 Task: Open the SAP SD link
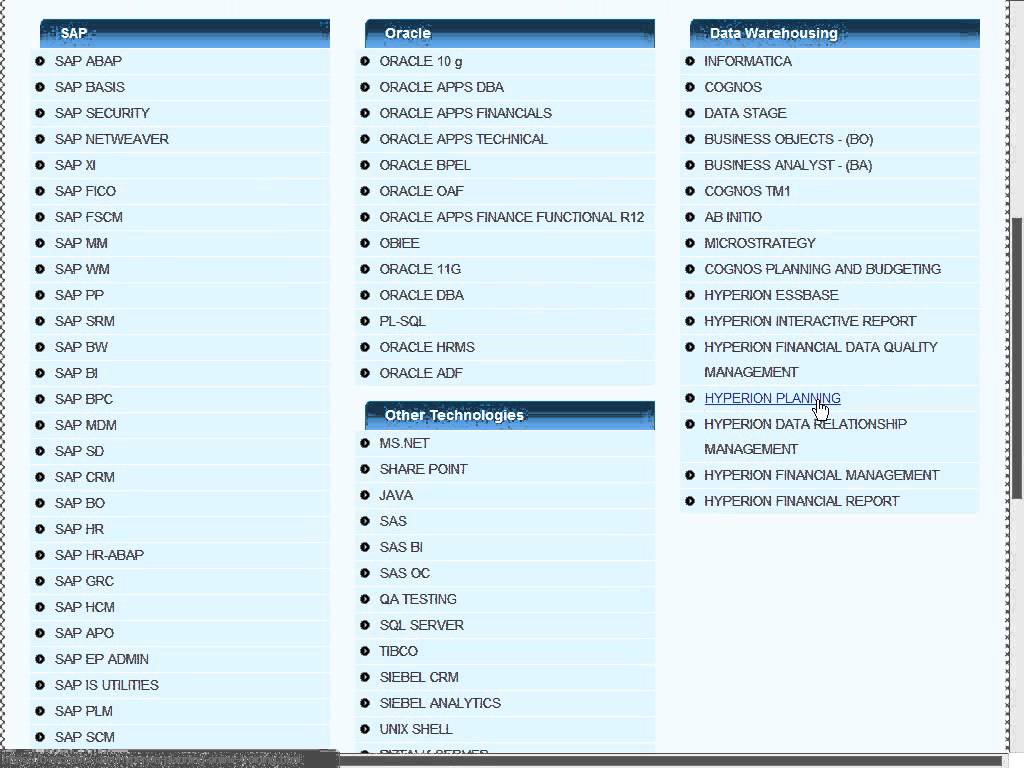[x=79, y=452]
